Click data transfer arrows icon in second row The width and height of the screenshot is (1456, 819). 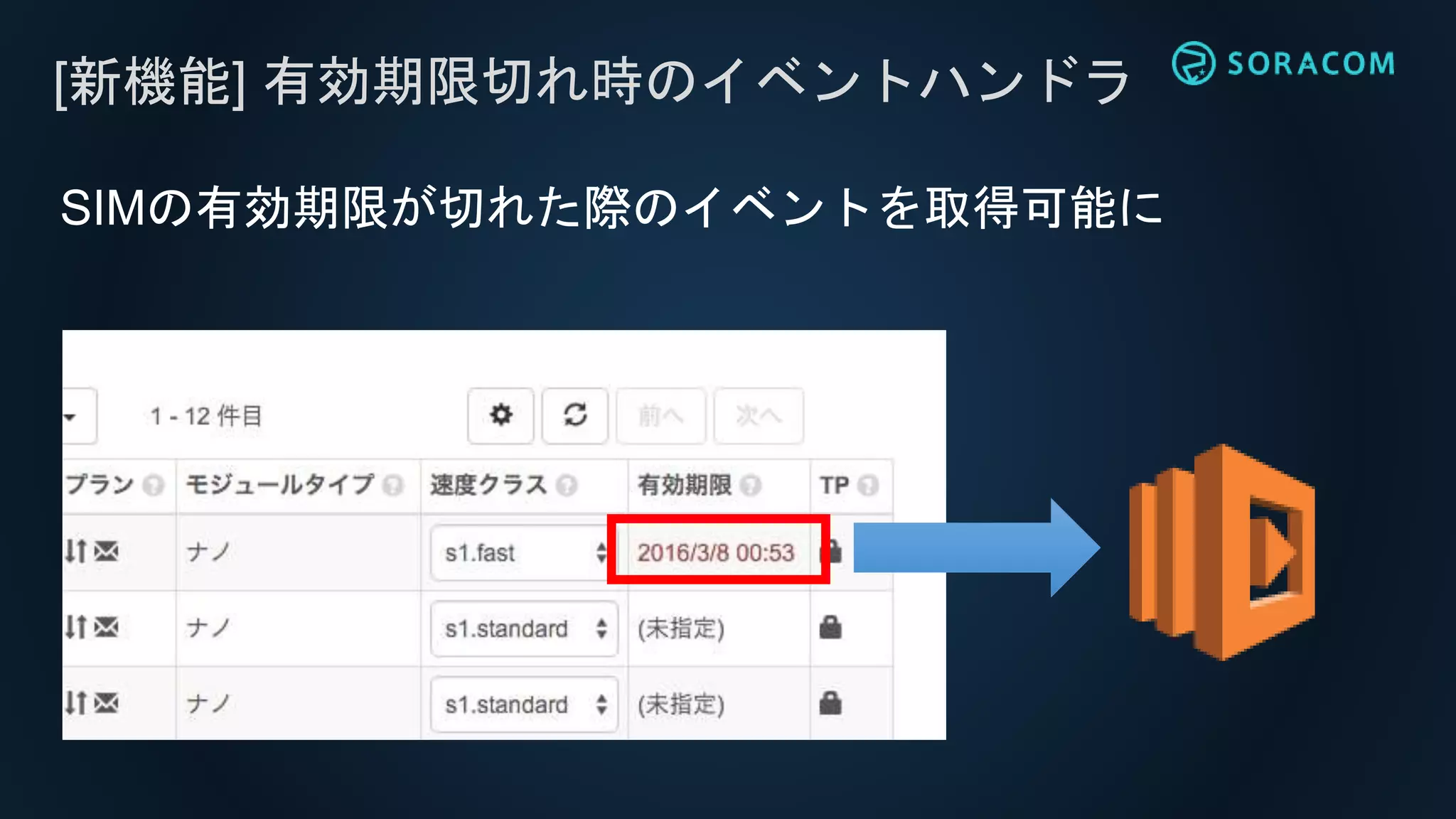click(x=76, y=627)
